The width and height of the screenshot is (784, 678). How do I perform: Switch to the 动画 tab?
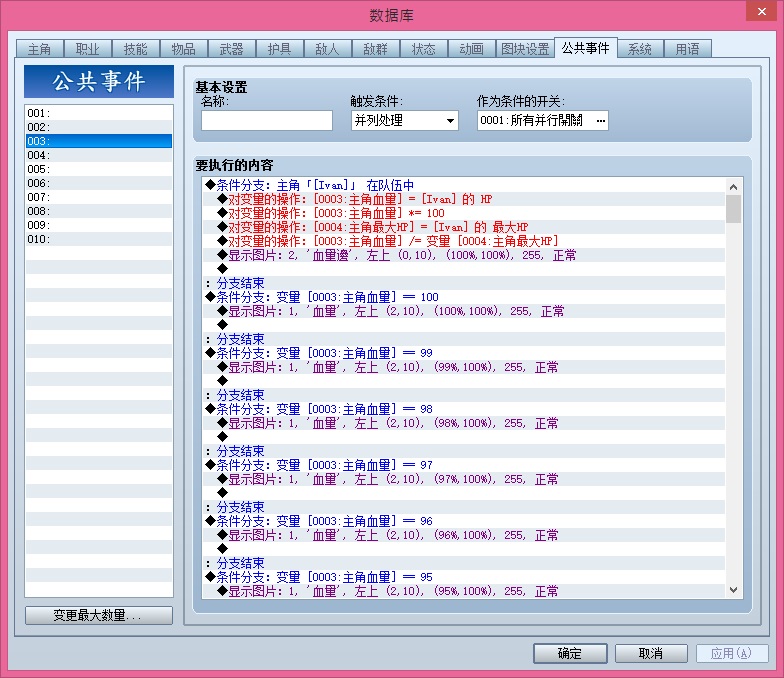(x=472, y=49)
